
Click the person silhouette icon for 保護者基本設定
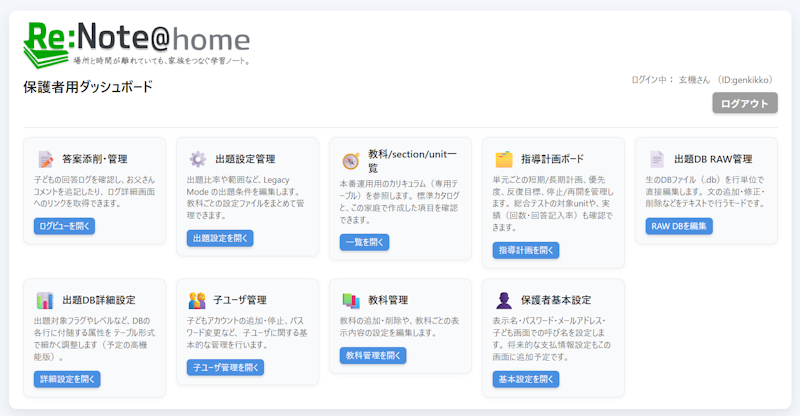coord(504,301)
